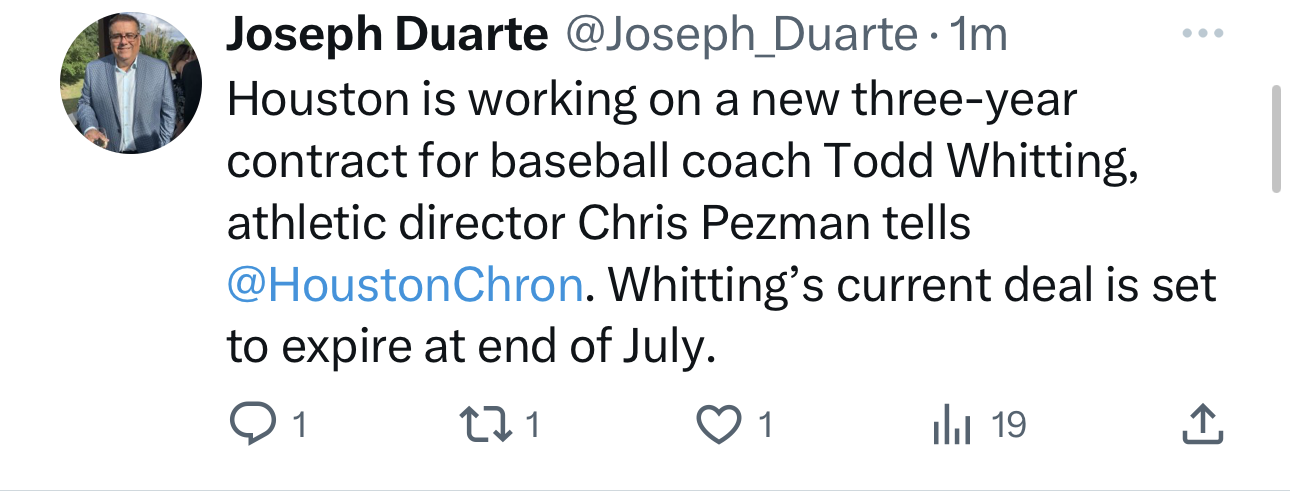Image resolution: width=1290 pixels, height=491 pixels.
Task: Open Joseph Duarte's profile photo
Action: pyautogui.click(x=131, y=83)
